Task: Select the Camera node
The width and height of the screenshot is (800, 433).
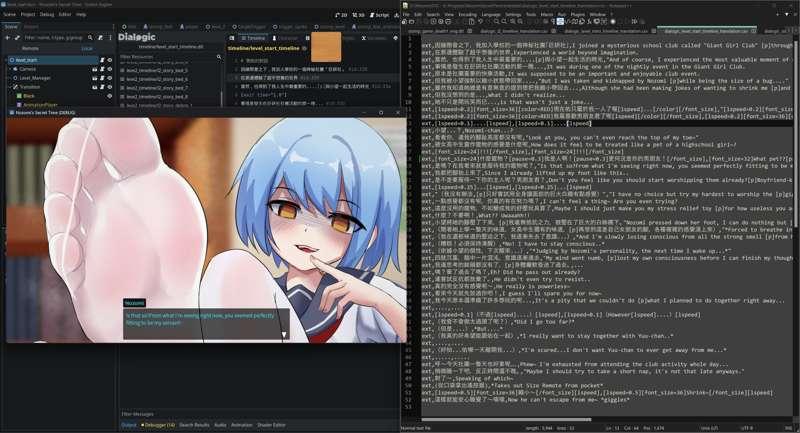Action: tap(28, 69)
